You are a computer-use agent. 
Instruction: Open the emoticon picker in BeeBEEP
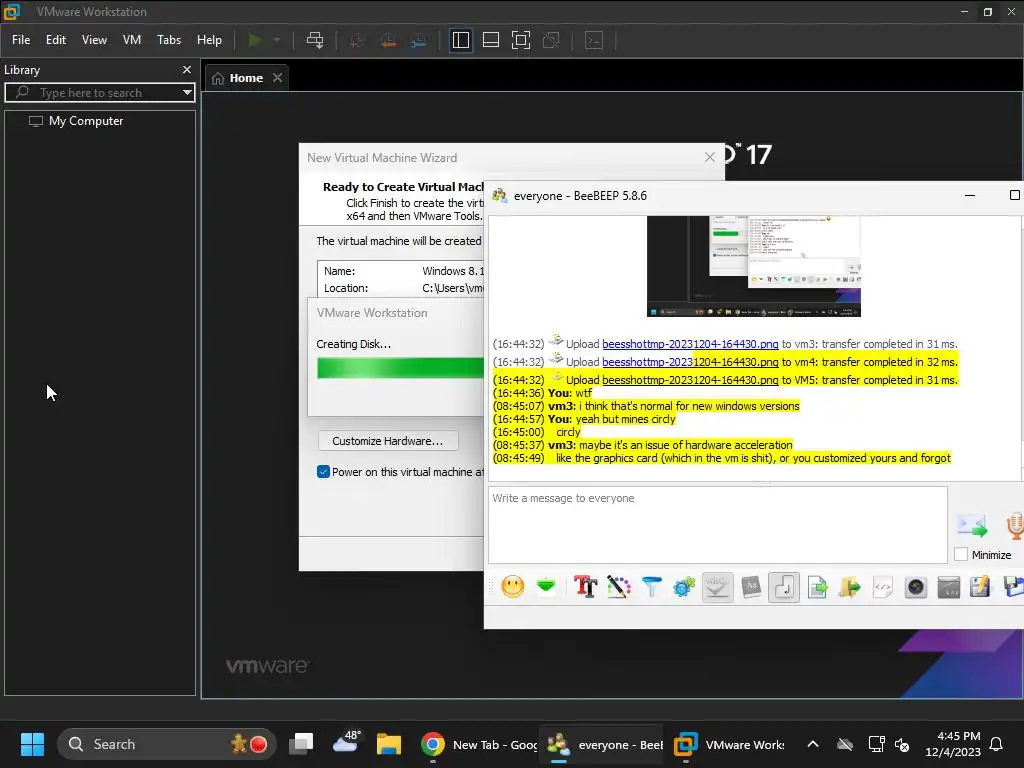513,586
